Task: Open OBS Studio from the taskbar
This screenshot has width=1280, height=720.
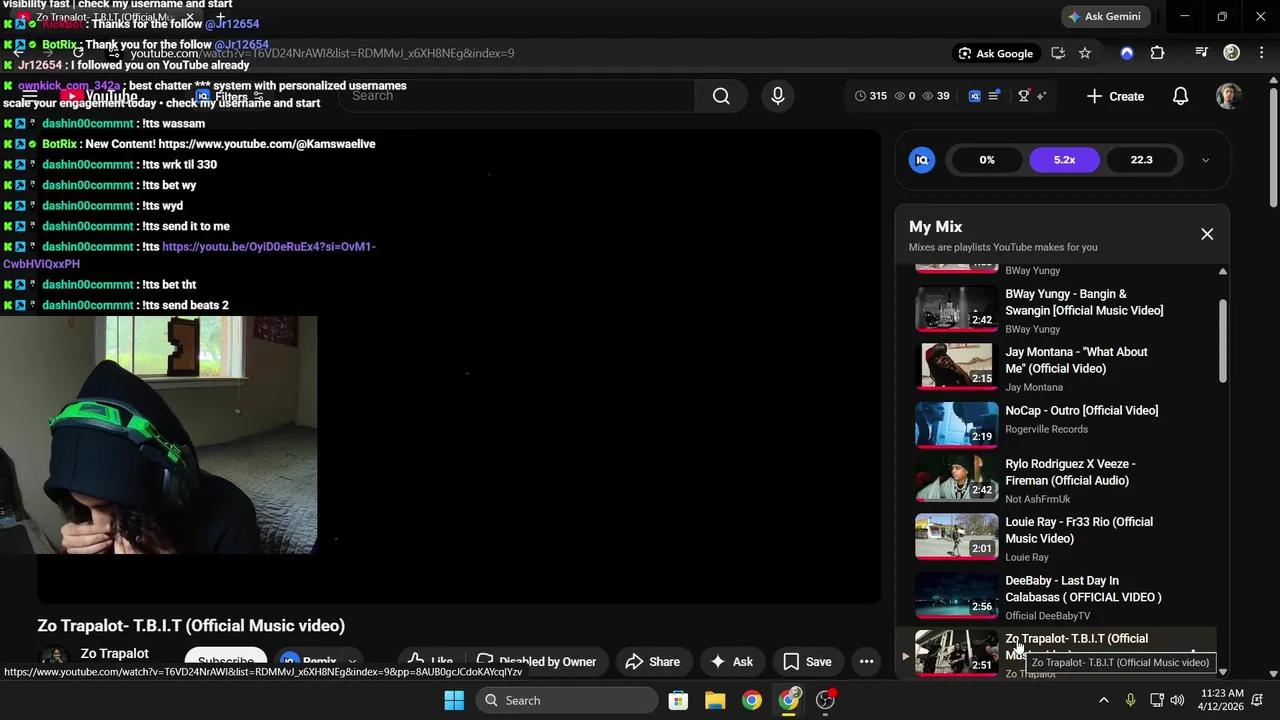Action: coord(826,700)
